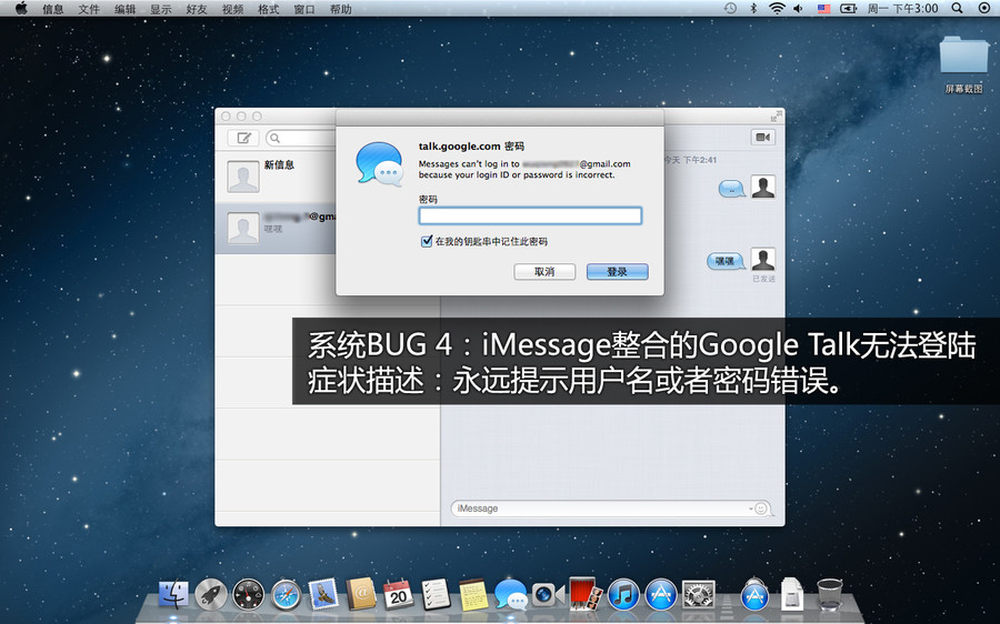Screen dimensions: 1000x624
Task: Open the 文件 menu
Action: [x=89, y=9]
